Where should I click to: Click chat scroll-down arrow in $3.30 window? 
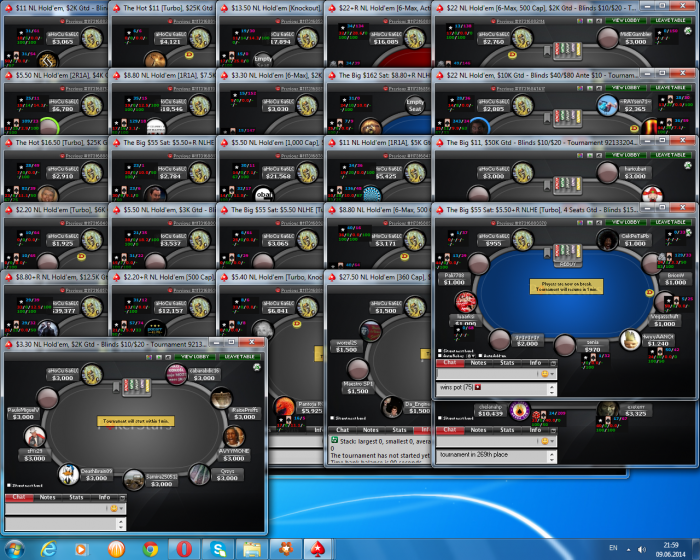point(121,527)
